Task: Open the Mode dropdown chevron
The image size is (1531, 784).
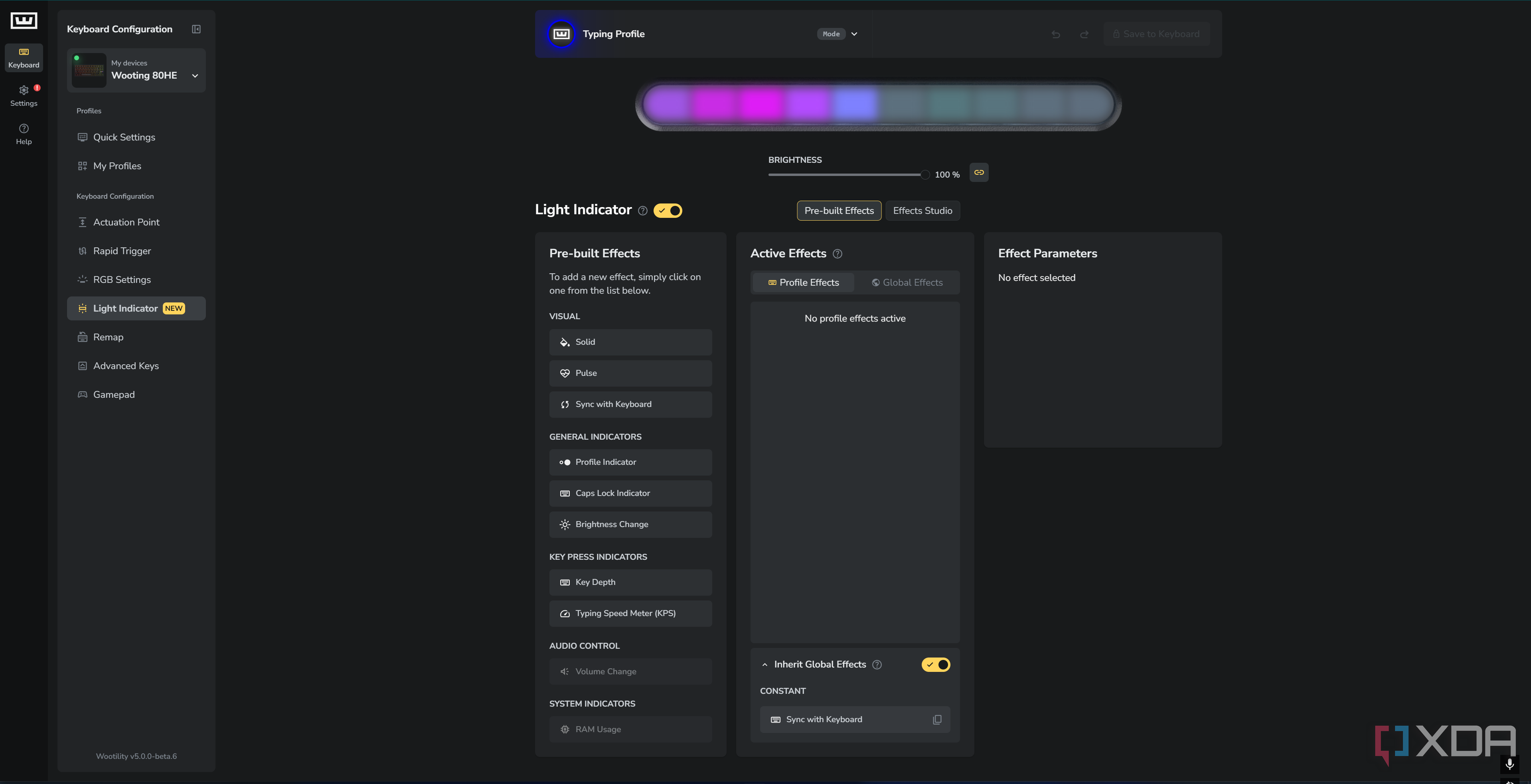Action: pos(854,34)
